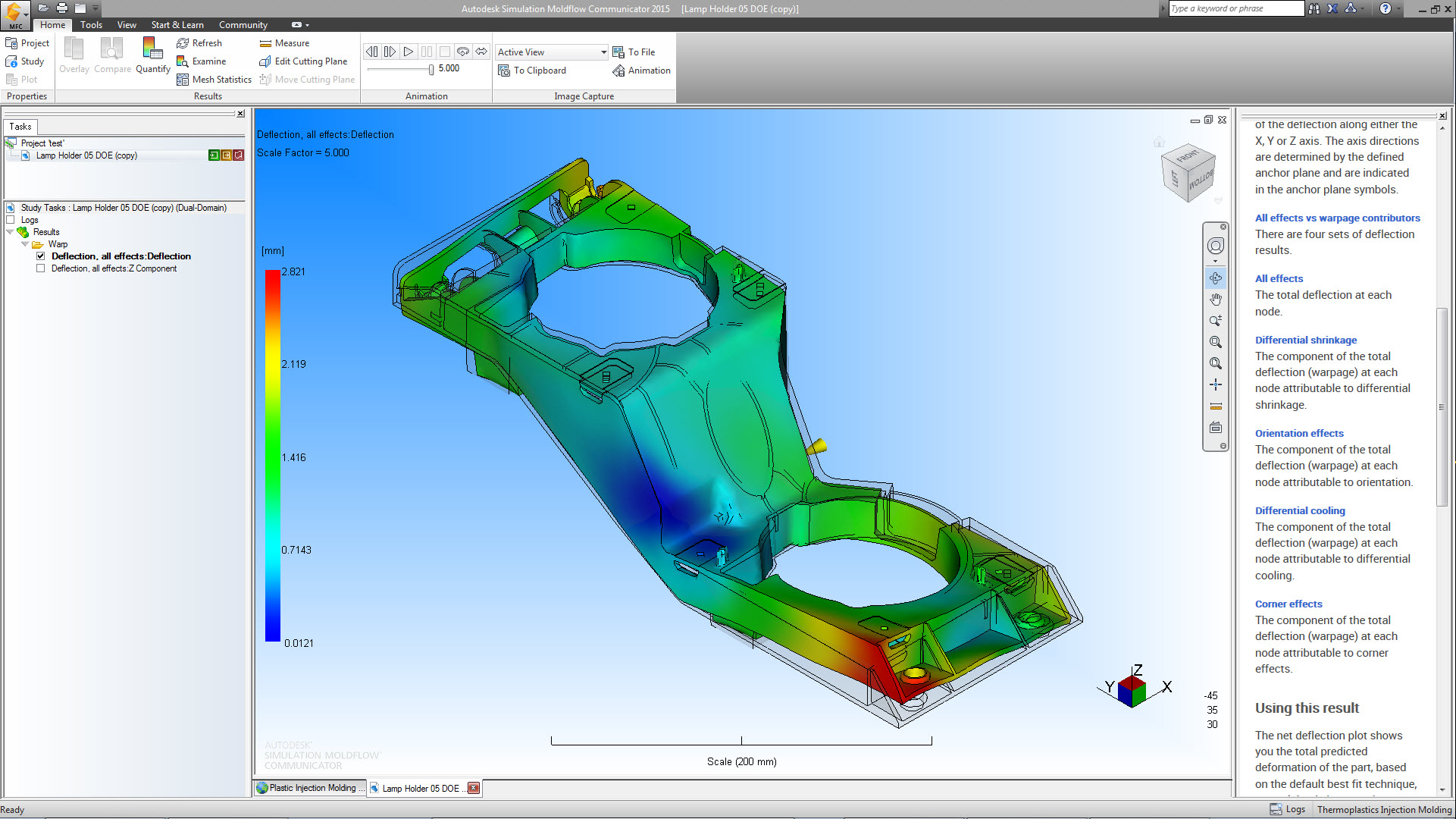
Task: Click the animation speed slider handle
Action: click(431, 70)
